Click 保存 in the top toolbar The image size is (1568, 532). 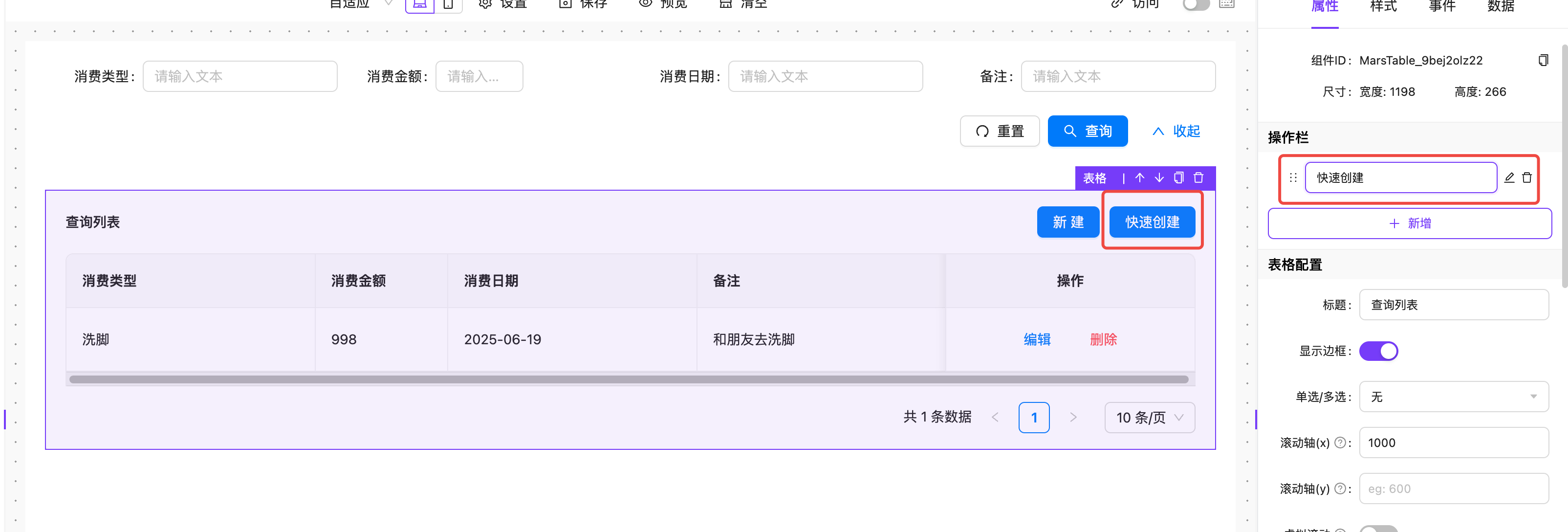pyautogui.click(x=583, y=4)
